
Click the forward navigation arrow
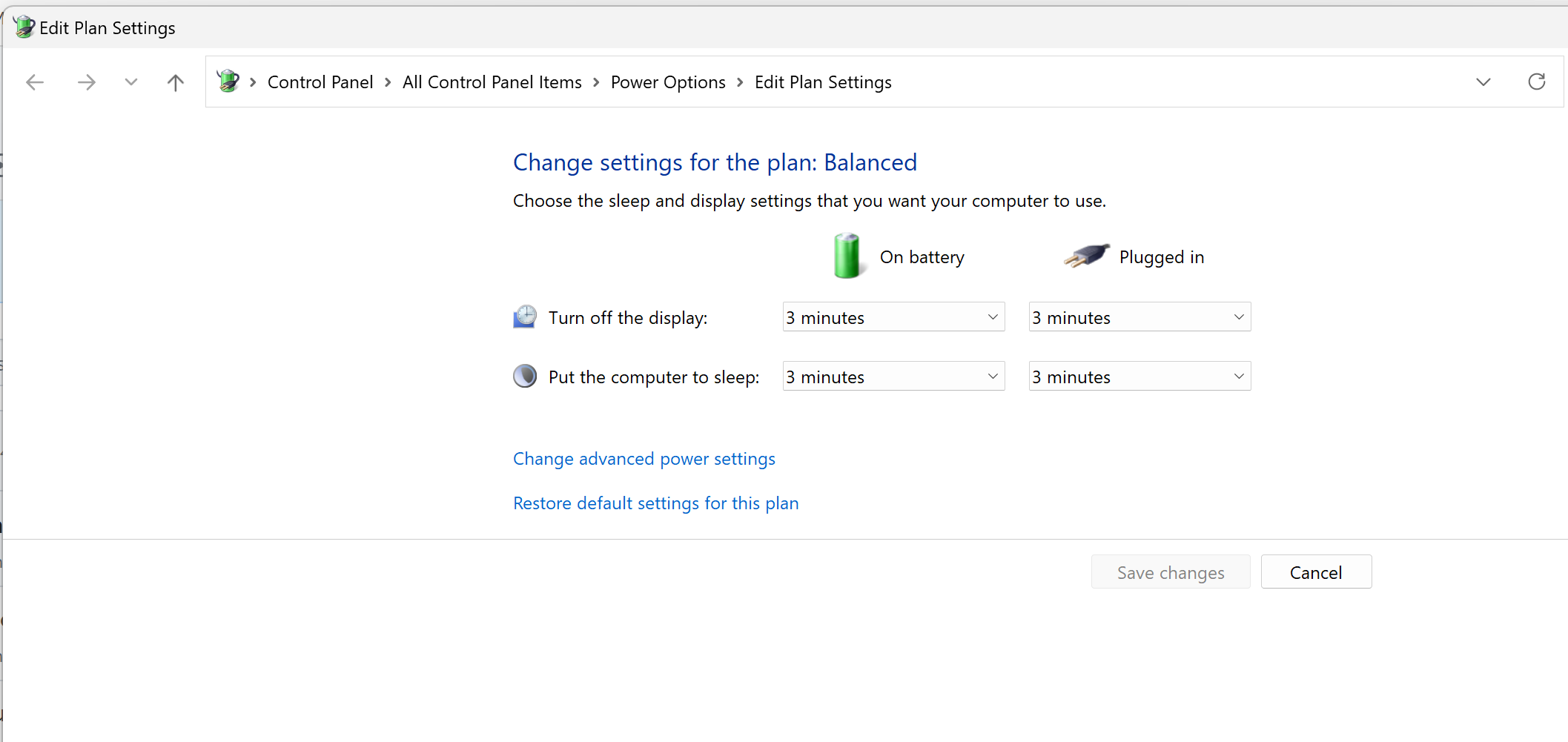(86, 82)
